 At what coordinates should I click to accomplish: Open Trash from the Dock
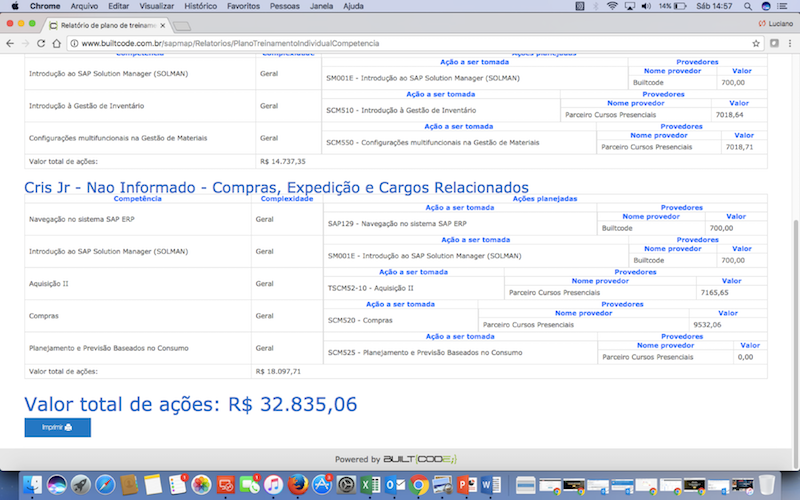[x=767, y=484]
